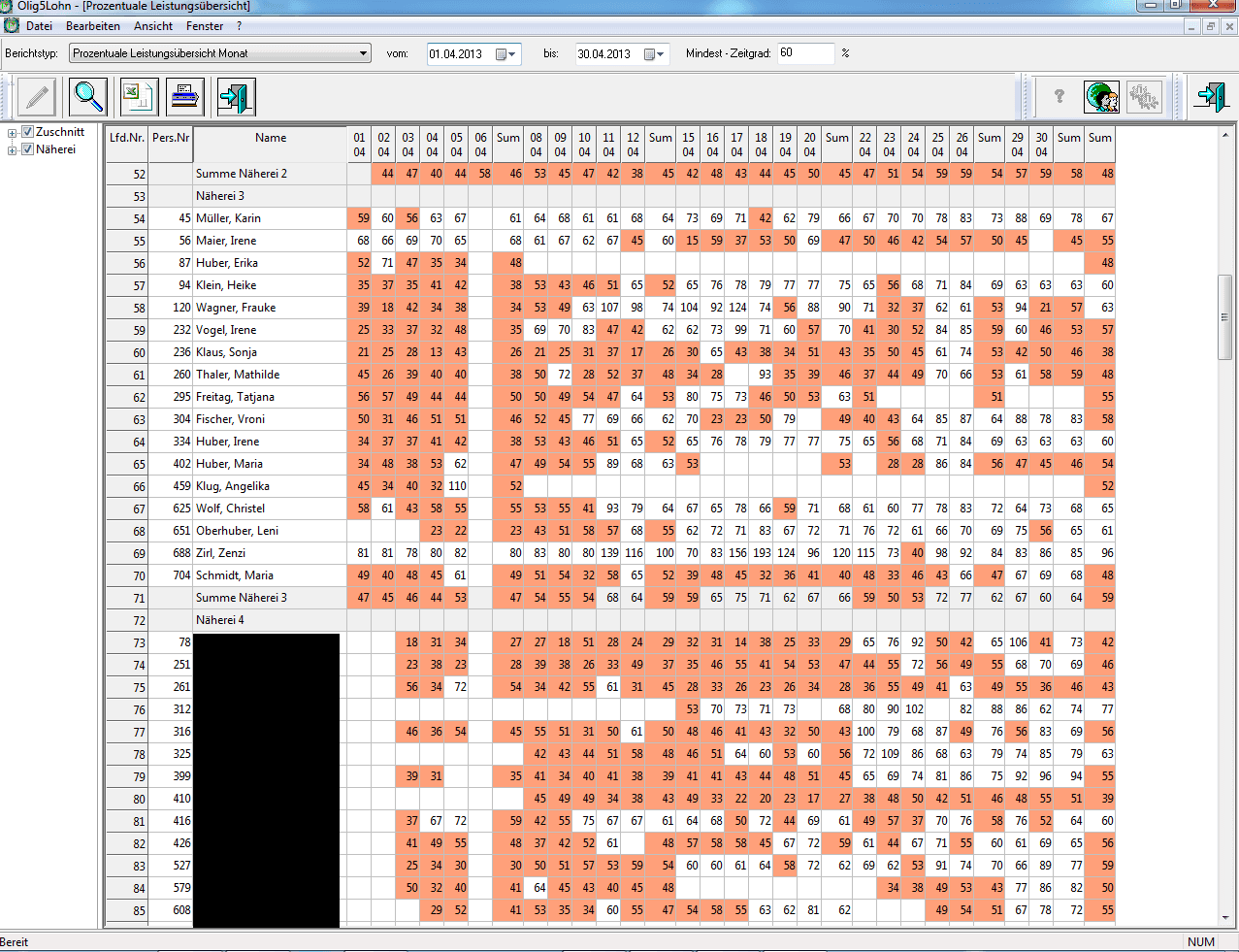The height and width of the screenshot is (952, 1239).
Task: Open the Ansicht menu
Action: pos(153,26)
